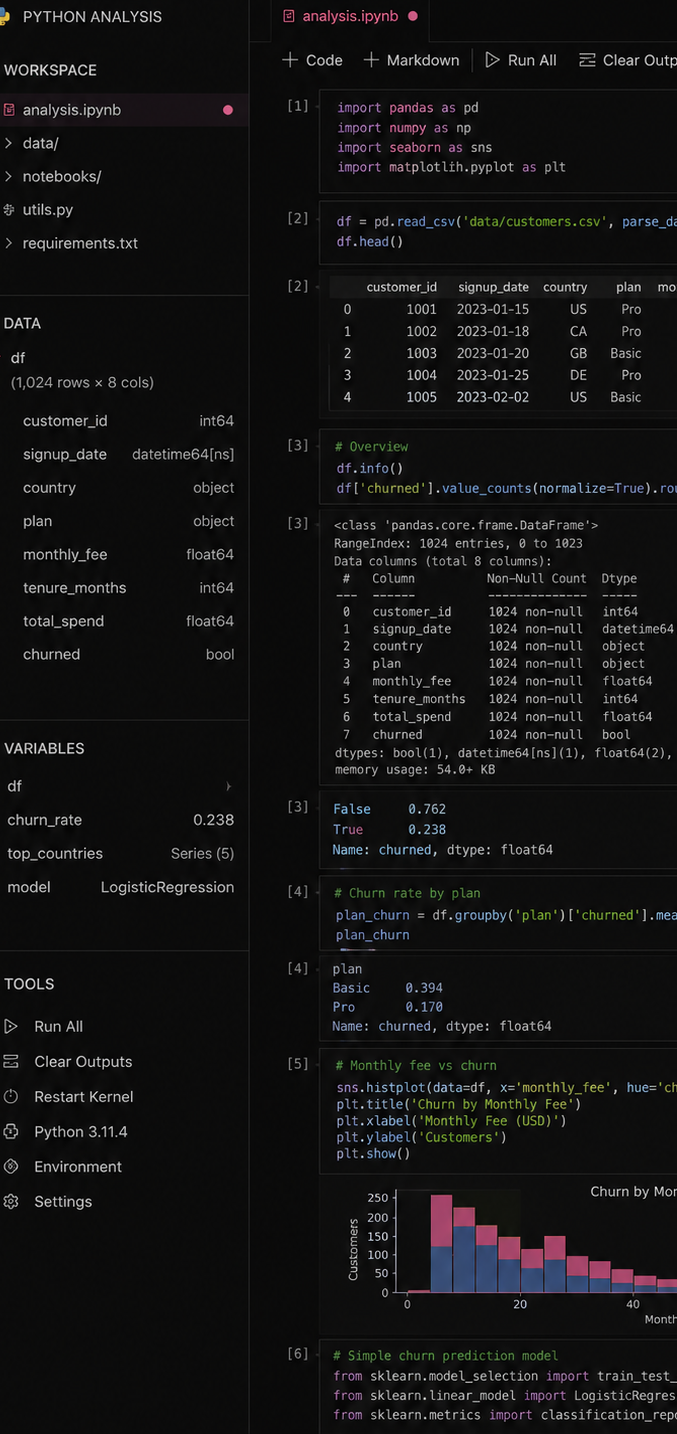
Task: Add a new Markdown cell
Action: (411, 60)
